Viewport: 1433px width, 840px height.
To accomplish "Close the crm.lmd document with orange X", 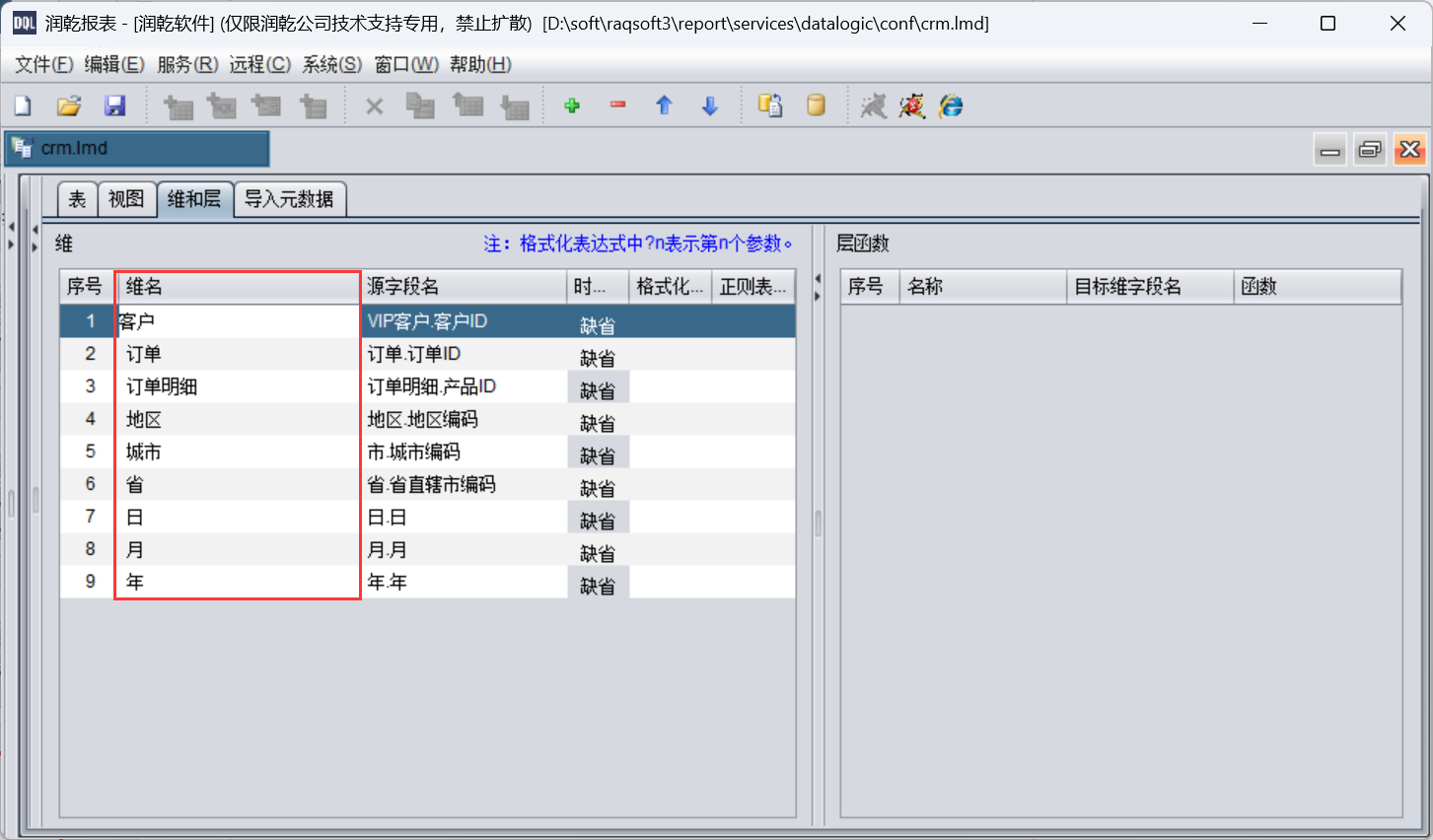I will click(1409, 150).
